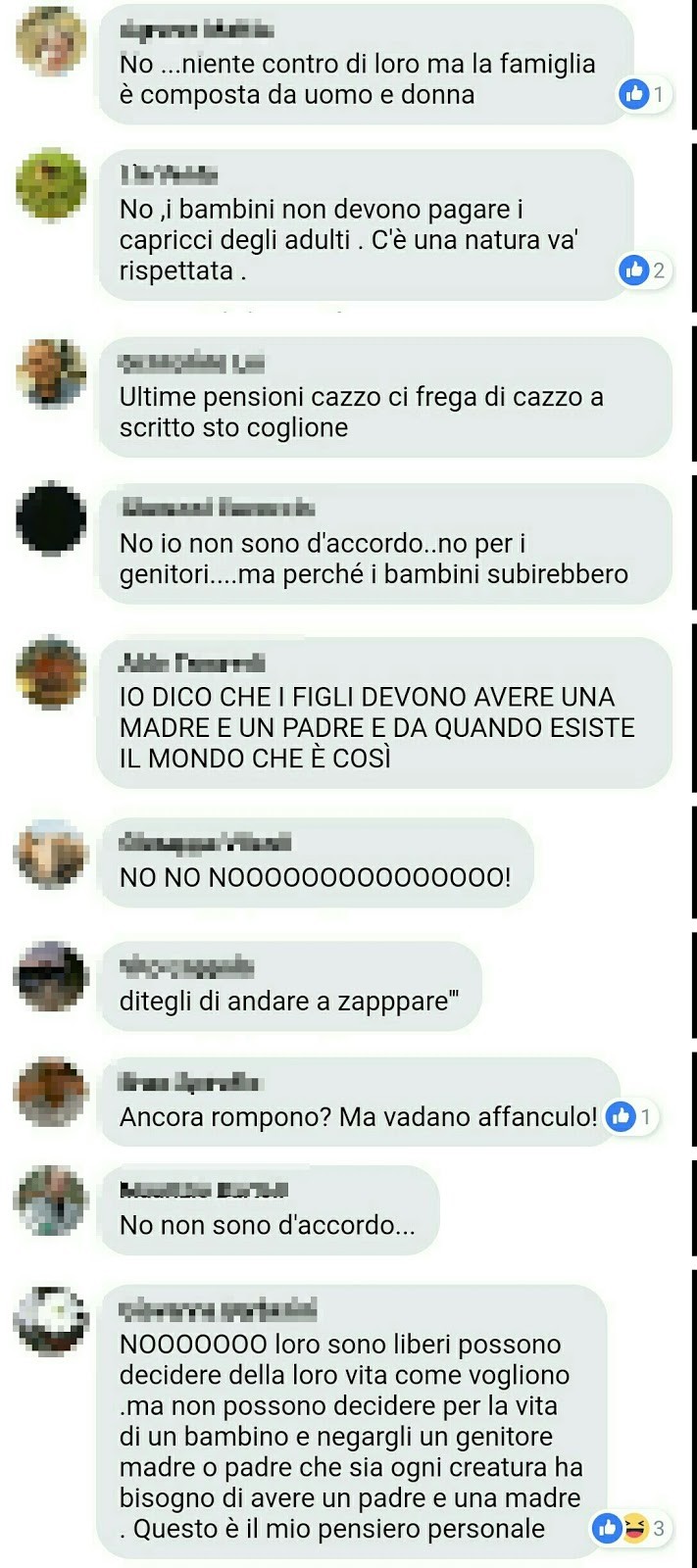The image size is (697, 1568).
Task: Open avatar beside 'i bambini non devono pagare' comment
Action: coord(51,184)
